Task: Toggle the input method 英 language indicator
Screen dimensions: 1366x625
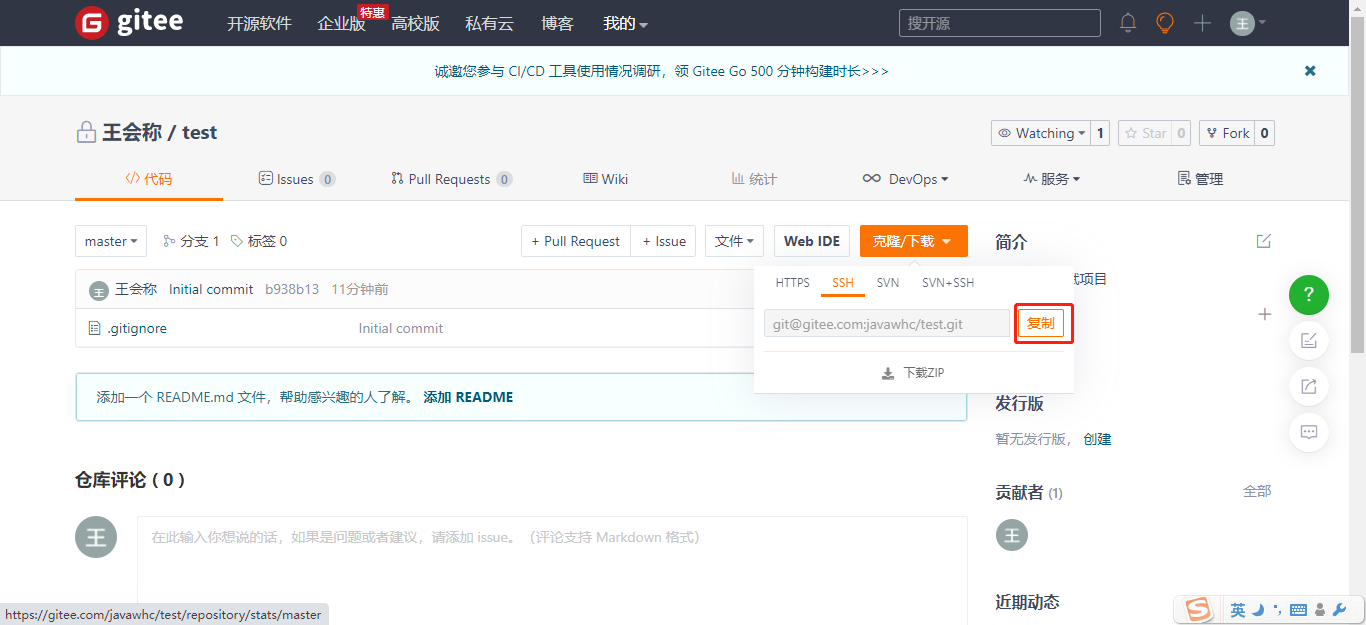Action: (1238, 610)
